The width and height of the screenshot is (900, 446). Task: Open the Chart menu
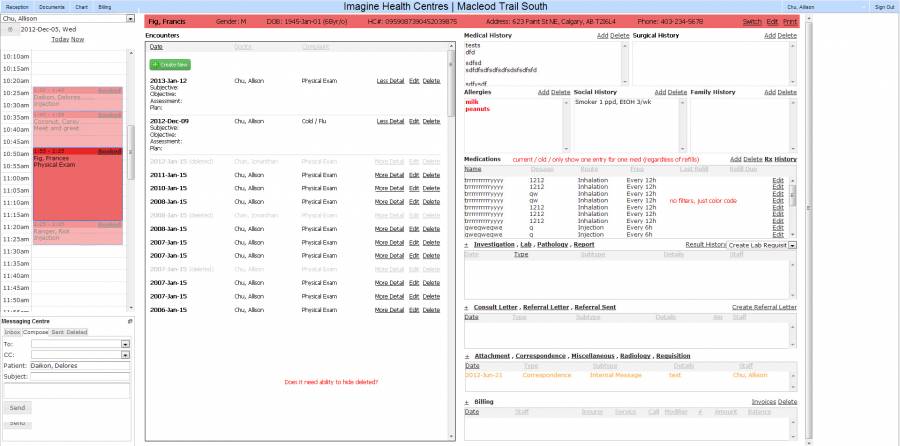coord(82,7)
